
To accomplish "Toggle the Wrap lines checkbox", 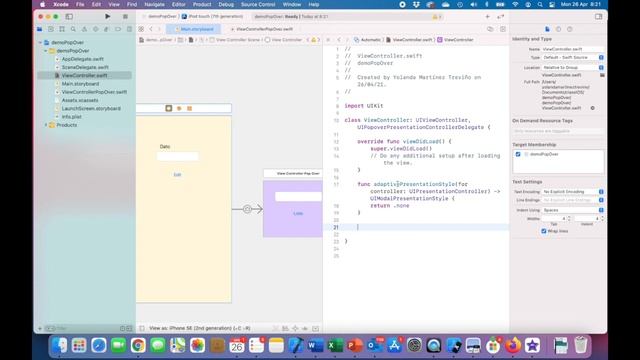I will coord(544,231).
